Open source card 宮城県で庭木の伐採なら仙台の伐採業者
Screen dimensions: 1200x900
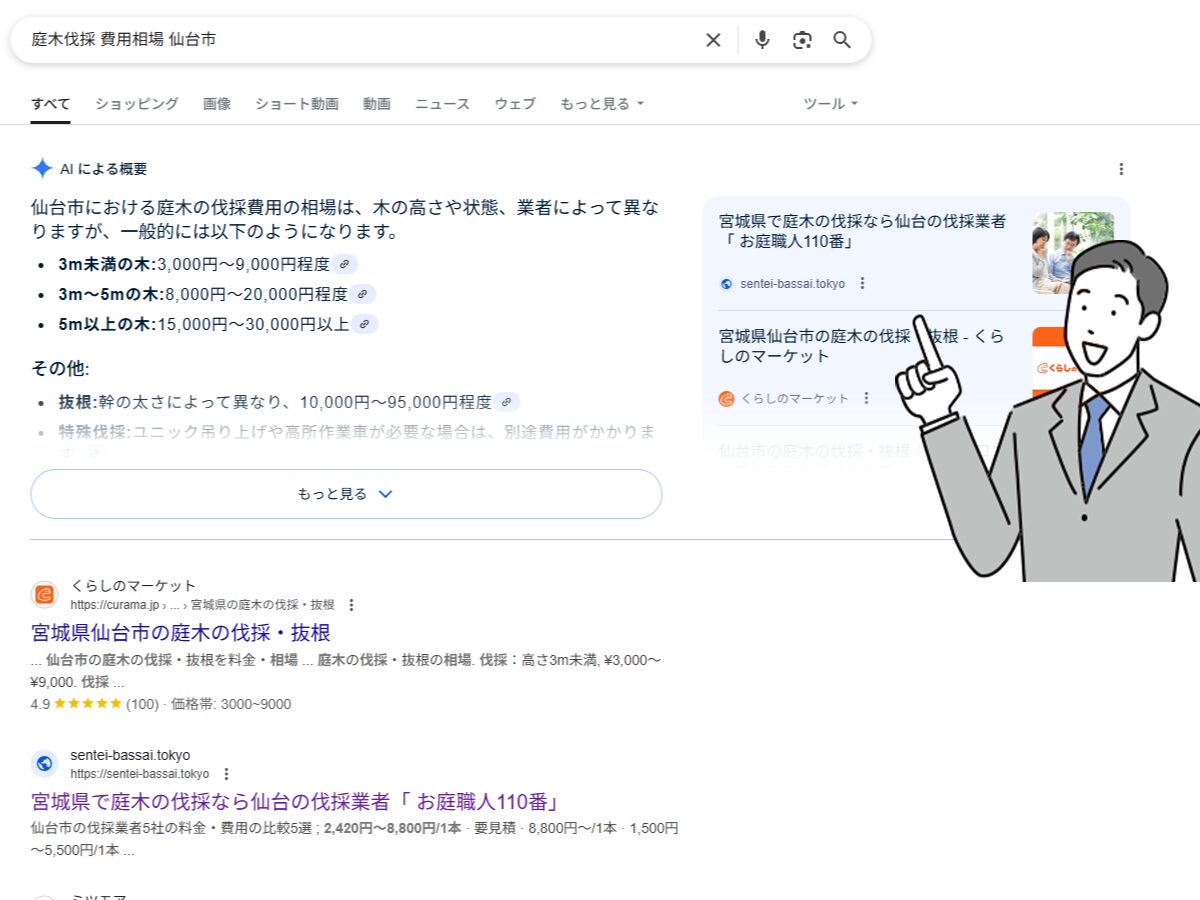(862, 232)
